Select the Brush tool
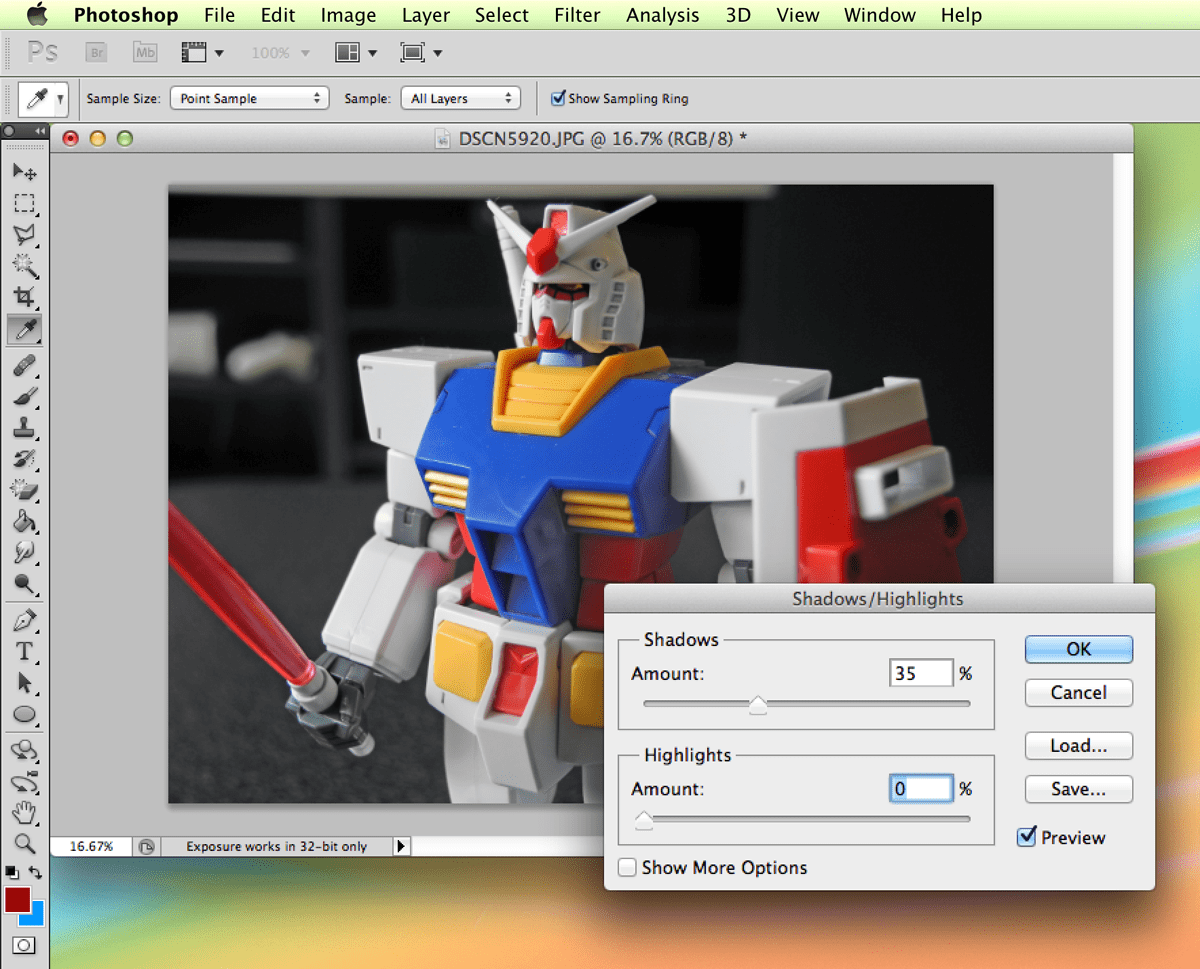The height and width of the screenshot is (969, 1200). point(24,396)
